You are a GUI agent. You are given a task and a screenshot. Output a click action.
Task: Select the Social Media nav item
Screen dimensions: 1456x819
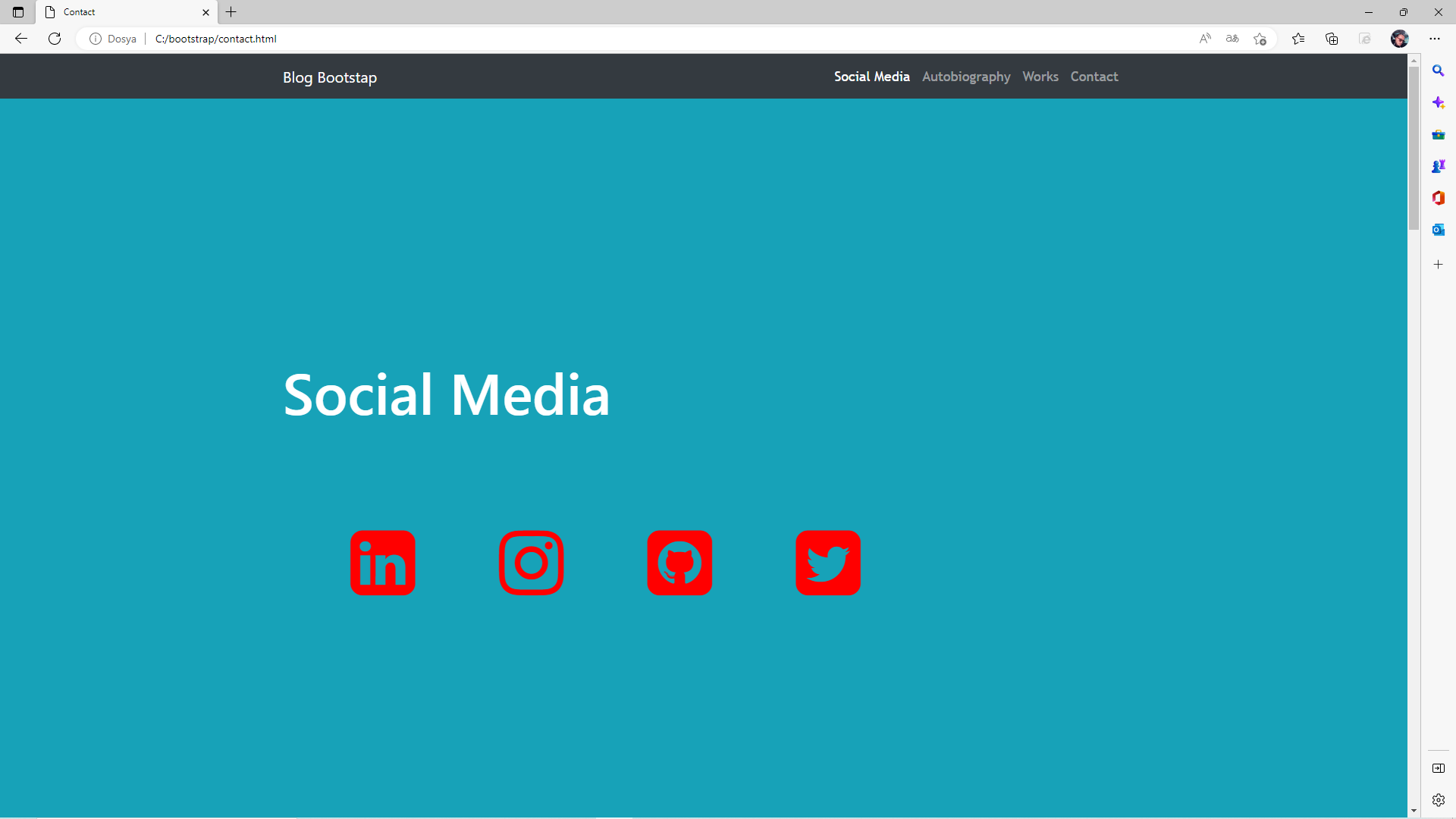(x=871, y=77)
